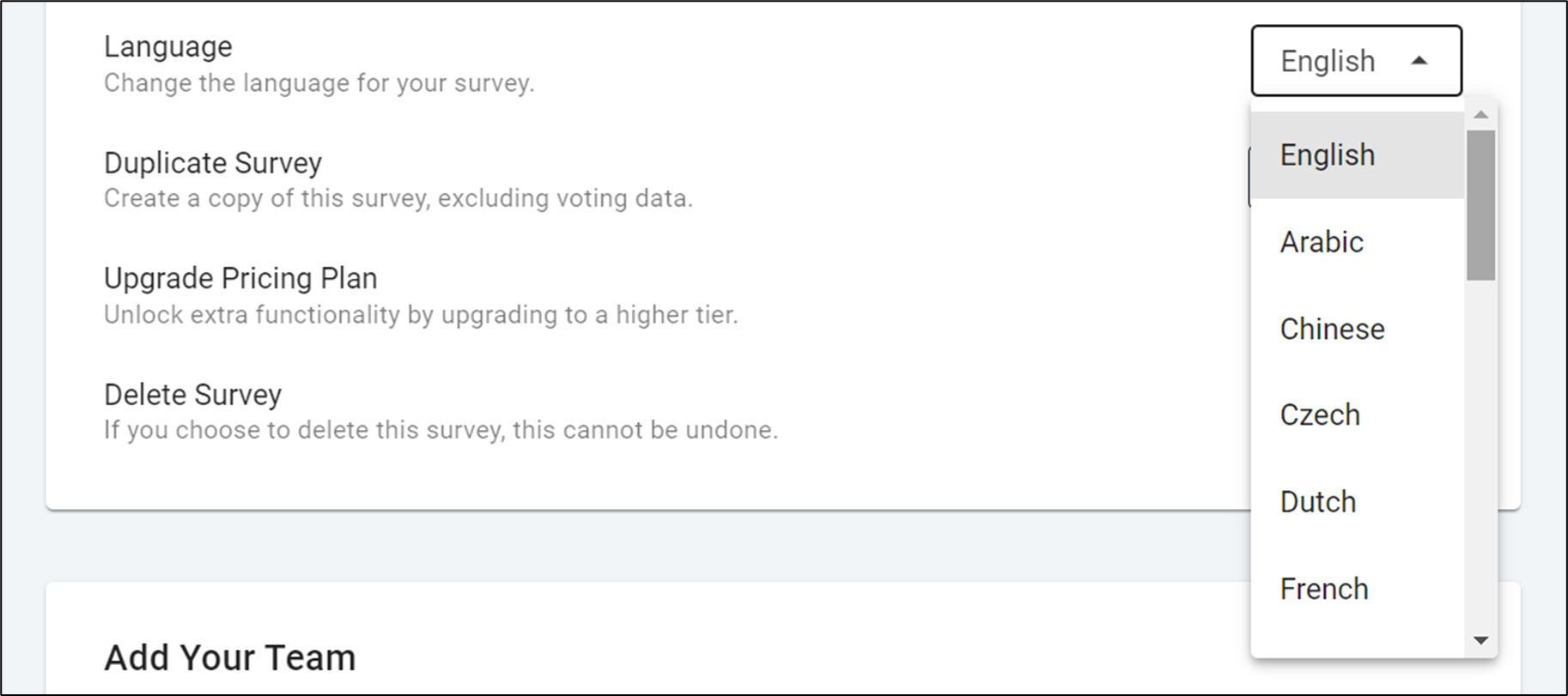Image resolution: width=1568 pixels, height=696 pixels.
Task: Click the Delete Survey heading
Action: 192,395
